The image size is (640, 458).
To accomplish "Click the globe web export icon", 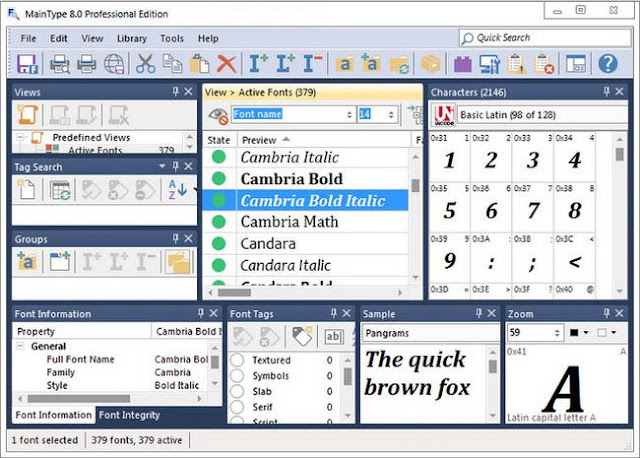I will pos(114,64).
